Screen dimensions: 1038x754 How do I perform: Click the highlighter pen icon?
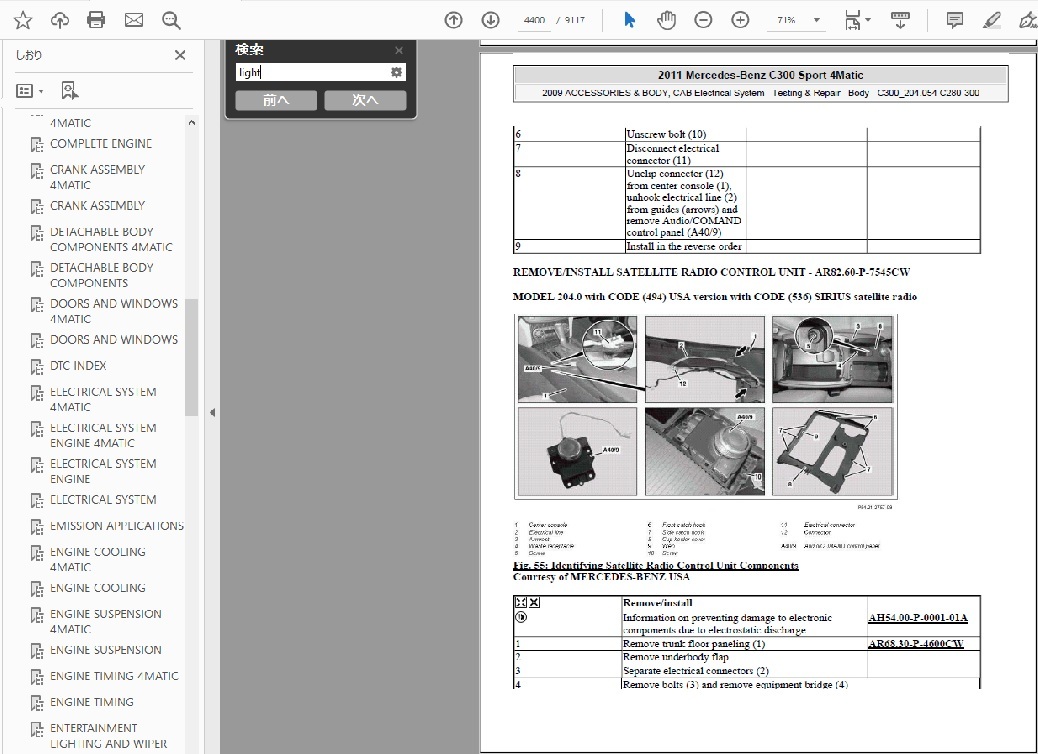[x=992, y=21]
